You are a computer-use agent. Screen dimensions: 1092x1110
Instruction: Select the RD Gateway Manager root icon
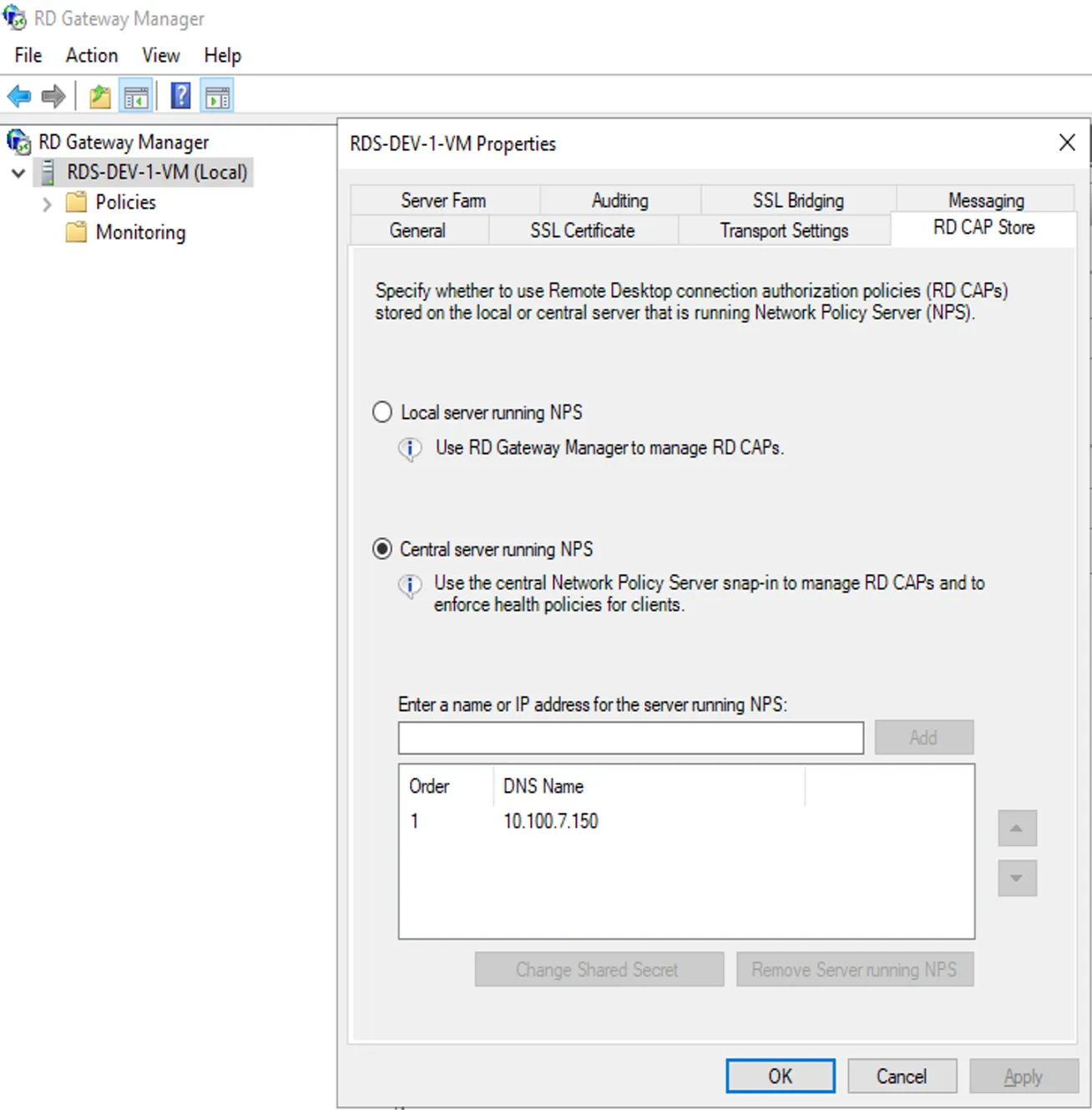pos(17,142)
